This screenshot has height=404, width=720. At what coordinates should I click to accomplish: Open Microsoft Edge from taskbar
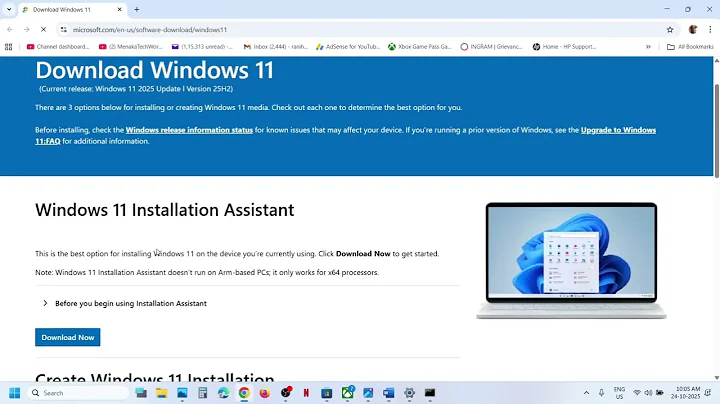tap(223, 393)
